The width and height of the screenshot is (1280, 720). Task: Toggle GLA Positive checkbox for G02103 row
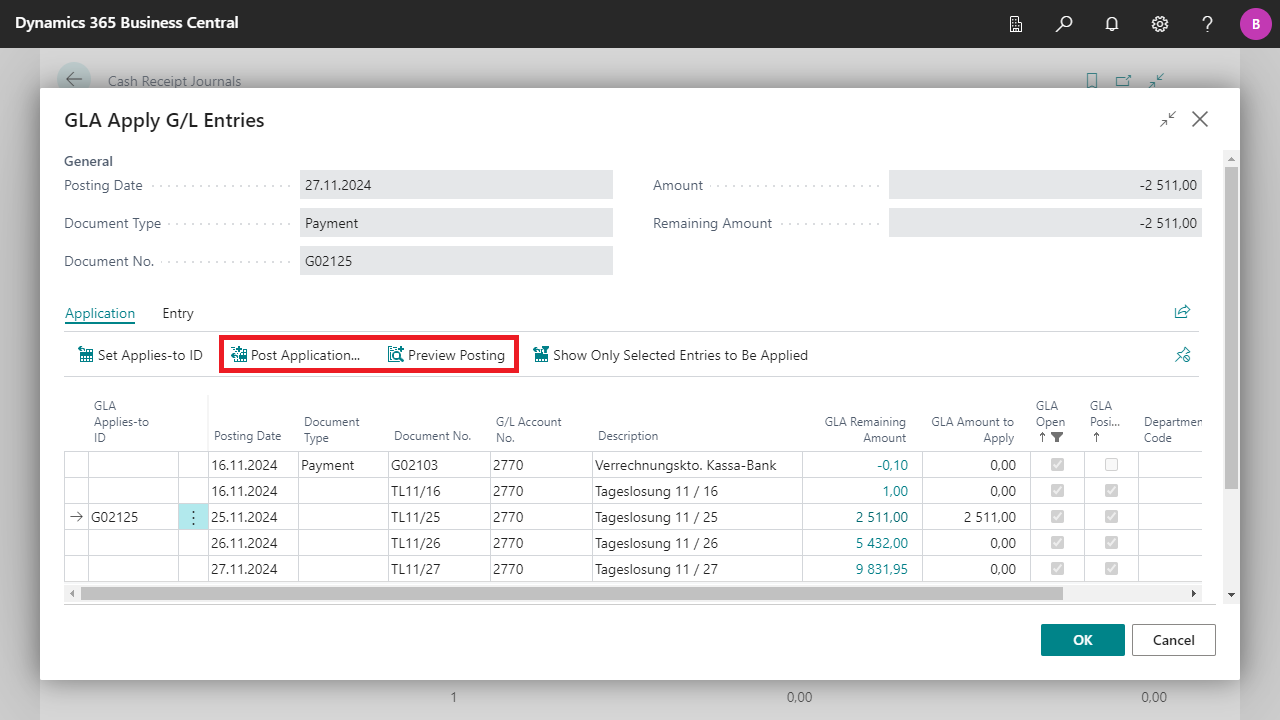coord(1111,465)
